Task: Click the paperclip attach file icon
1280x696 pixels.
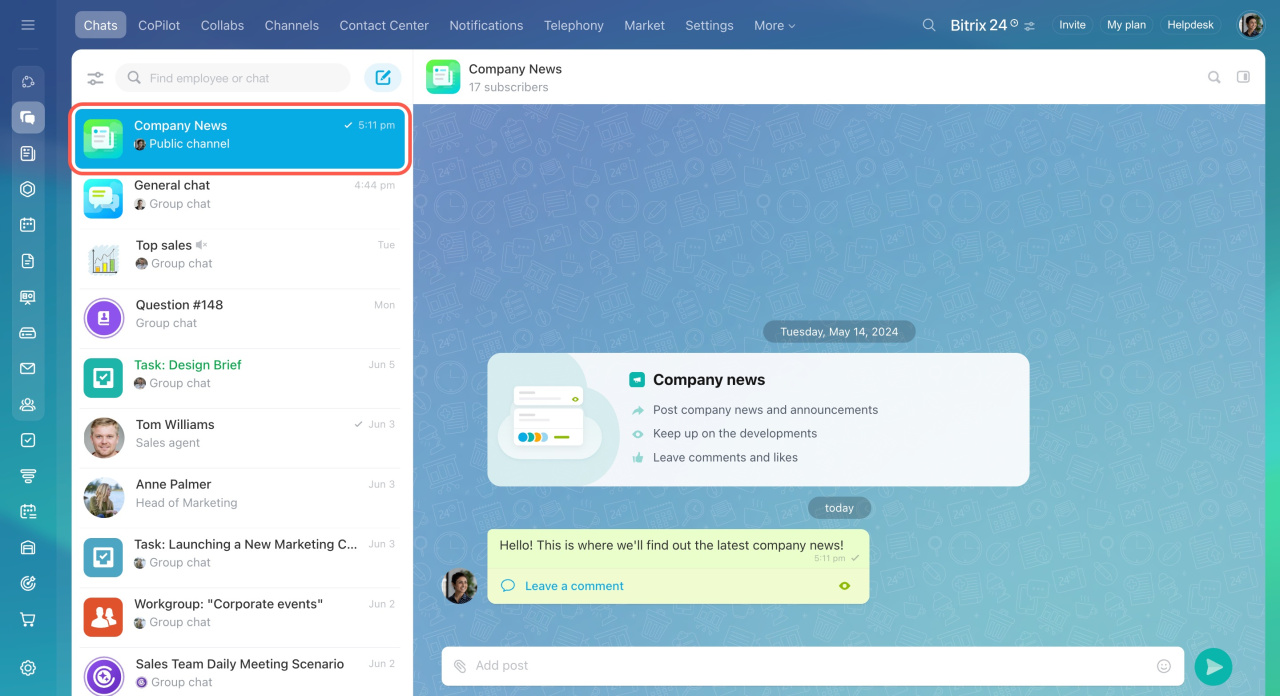Action: [x=460, y=666]
